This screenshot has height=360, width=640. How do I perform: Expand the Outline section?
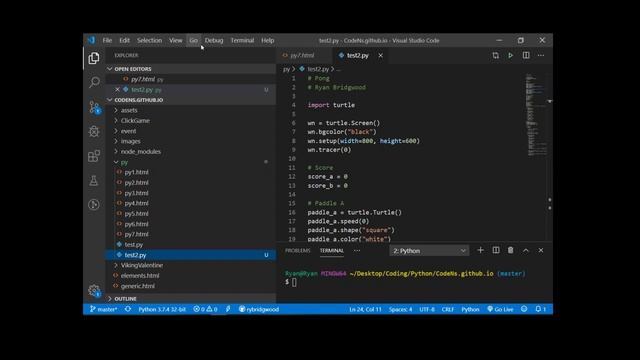[191, 299]
